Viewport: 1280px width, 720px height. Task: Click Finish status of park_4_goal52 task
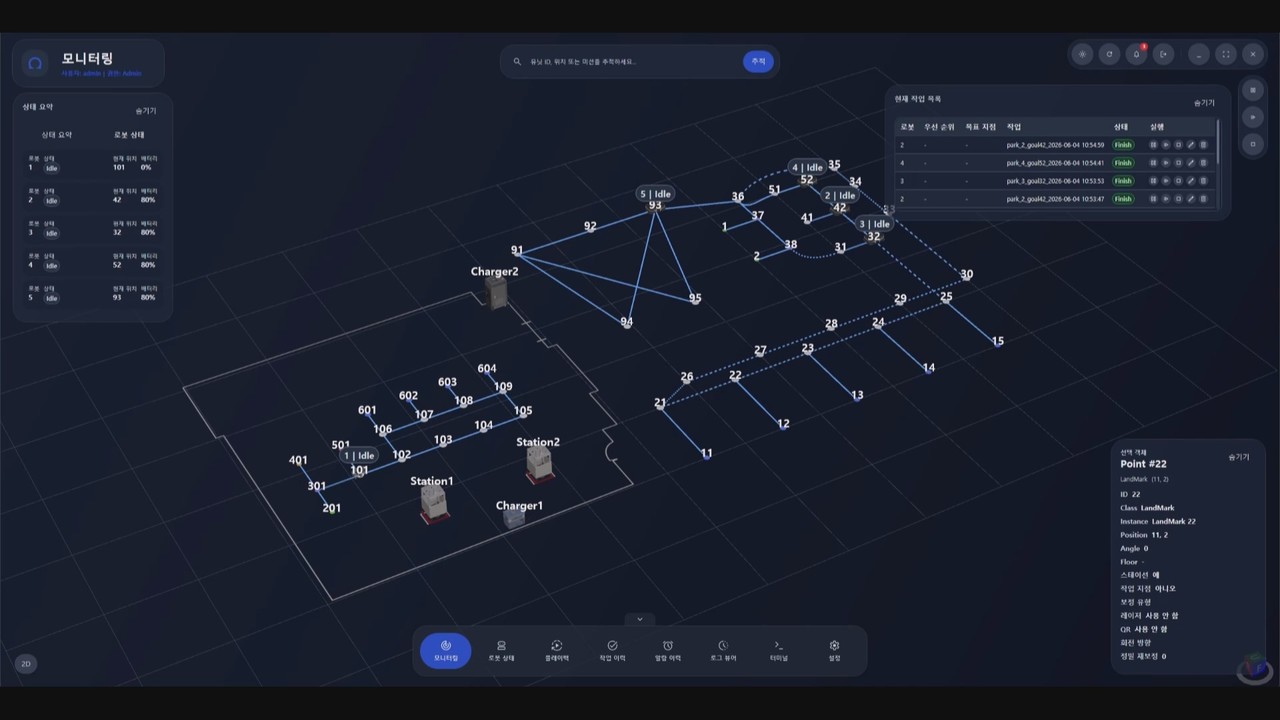pos(1123,163)
